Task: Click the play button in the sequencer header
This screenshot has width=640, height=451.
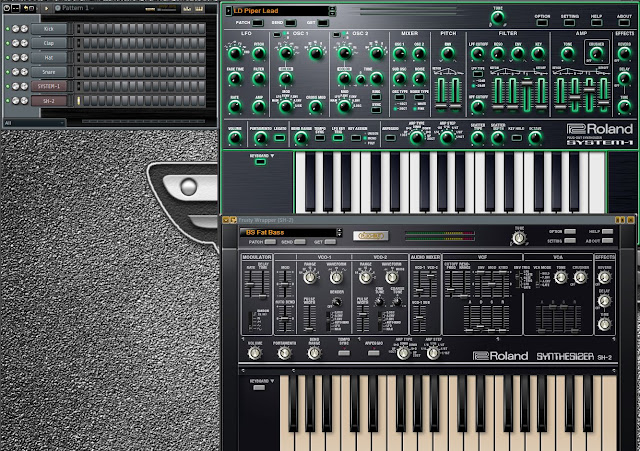Action: pos(46,8)
